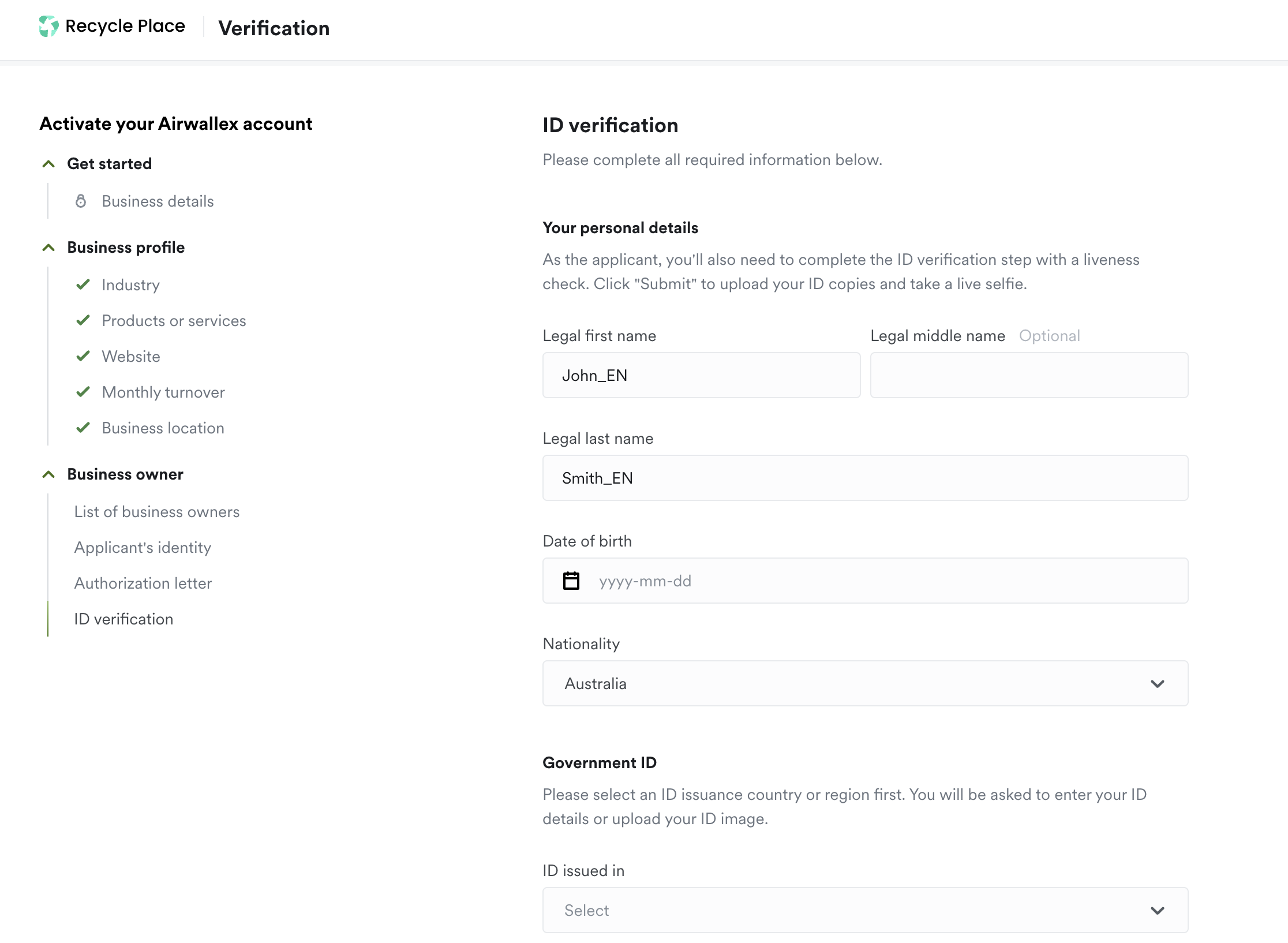The width and height of the screenshot is (1288, 943).
Task: Click the lock icon beside Business details
Action: tap(81, 201)
